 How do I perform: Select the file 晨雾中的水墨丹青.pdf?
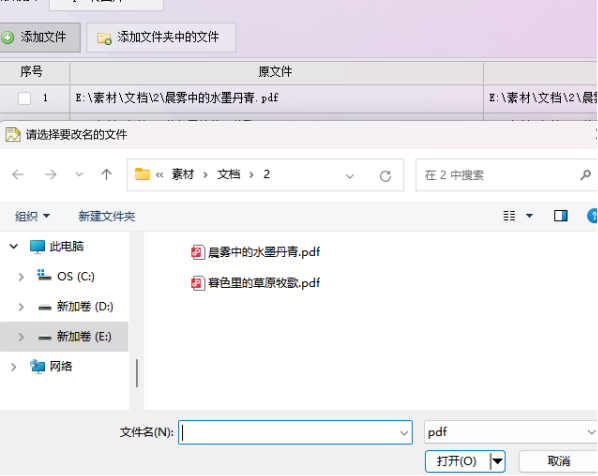tap(256, 252)
